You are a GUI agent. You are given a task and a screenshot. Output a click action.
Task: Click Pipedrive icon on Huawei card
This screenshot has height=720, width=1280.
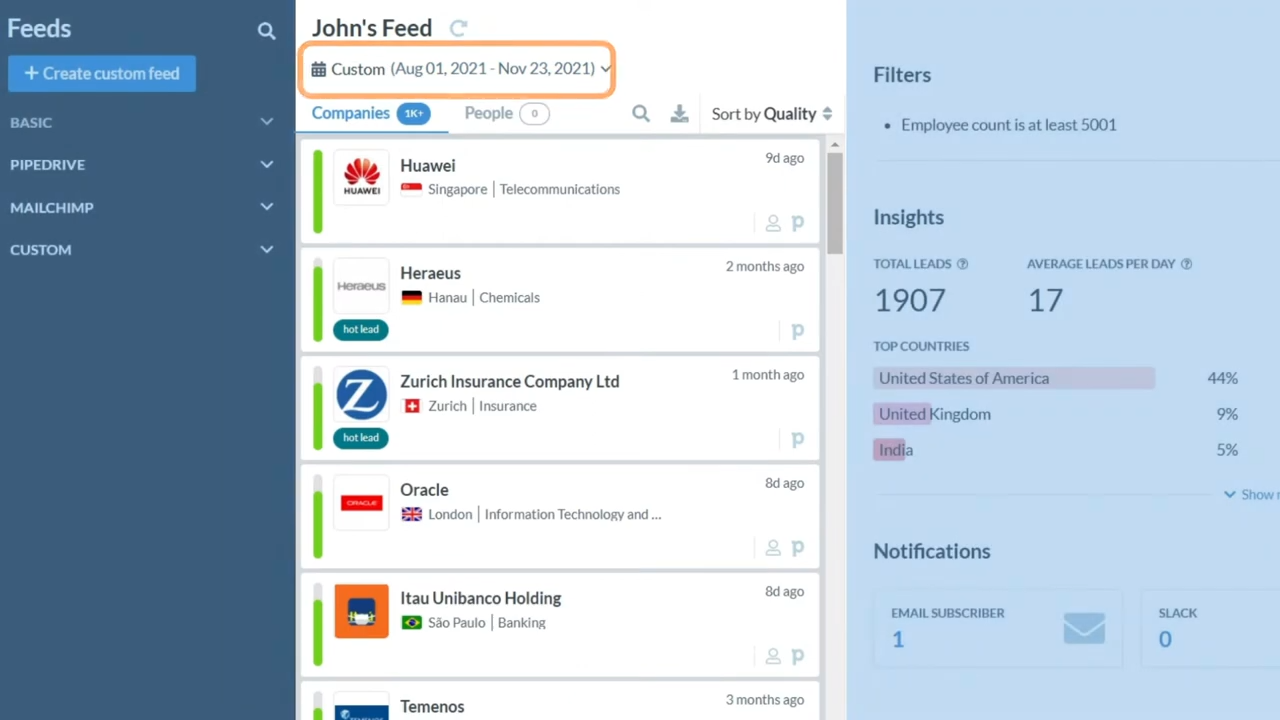pos(797,223)
